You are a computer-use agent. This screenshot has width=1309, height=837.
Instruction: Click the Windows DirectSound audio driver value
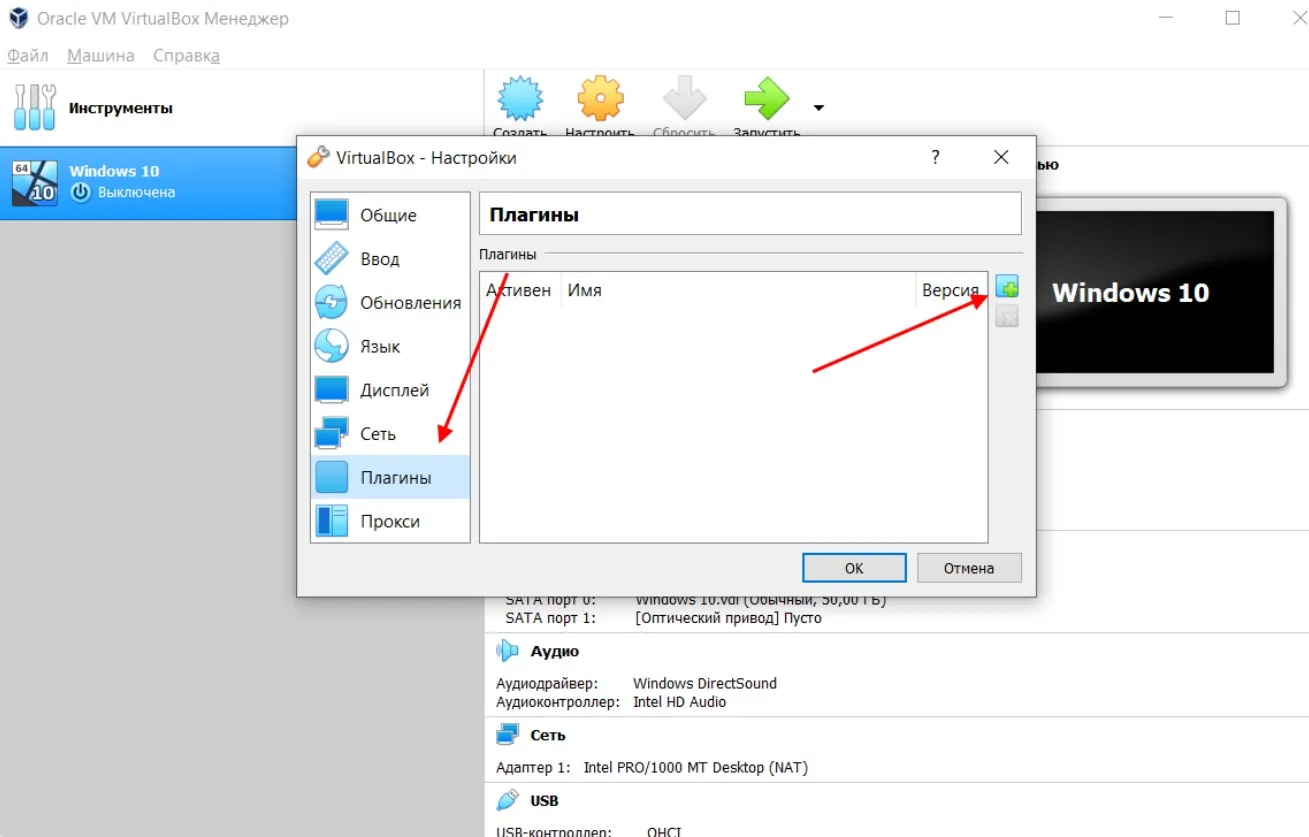[705, 684]
